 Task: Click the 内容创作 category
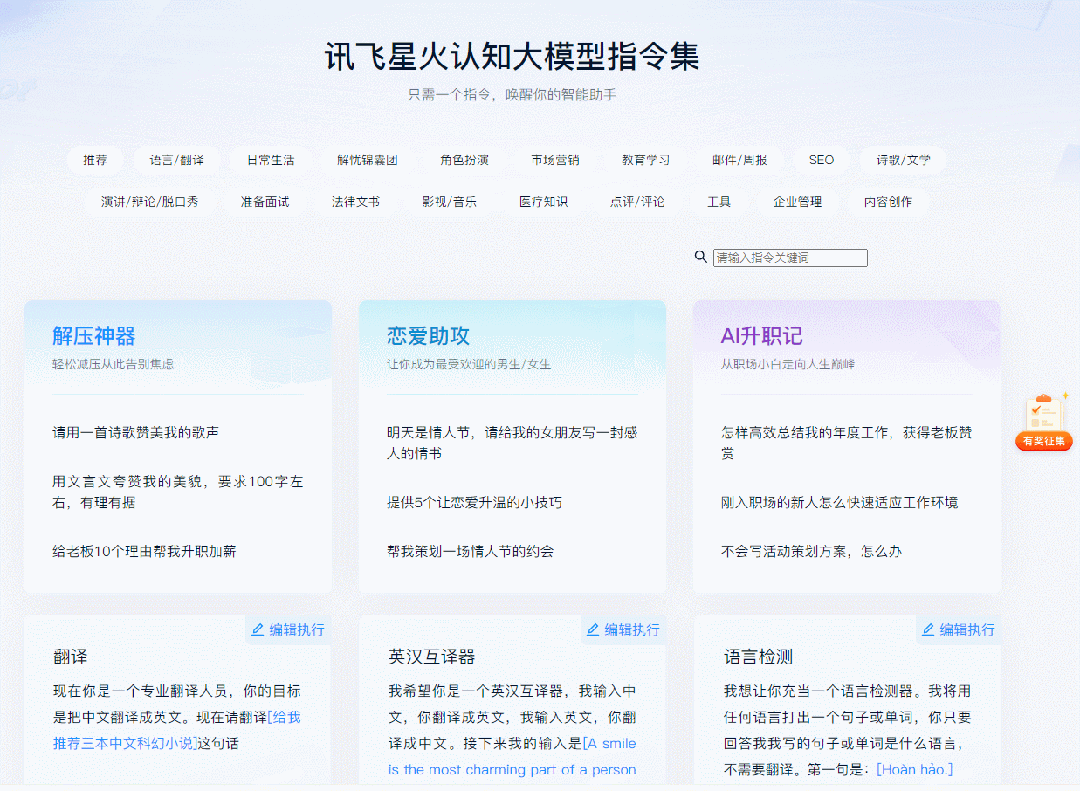click(x=888, y=202)
